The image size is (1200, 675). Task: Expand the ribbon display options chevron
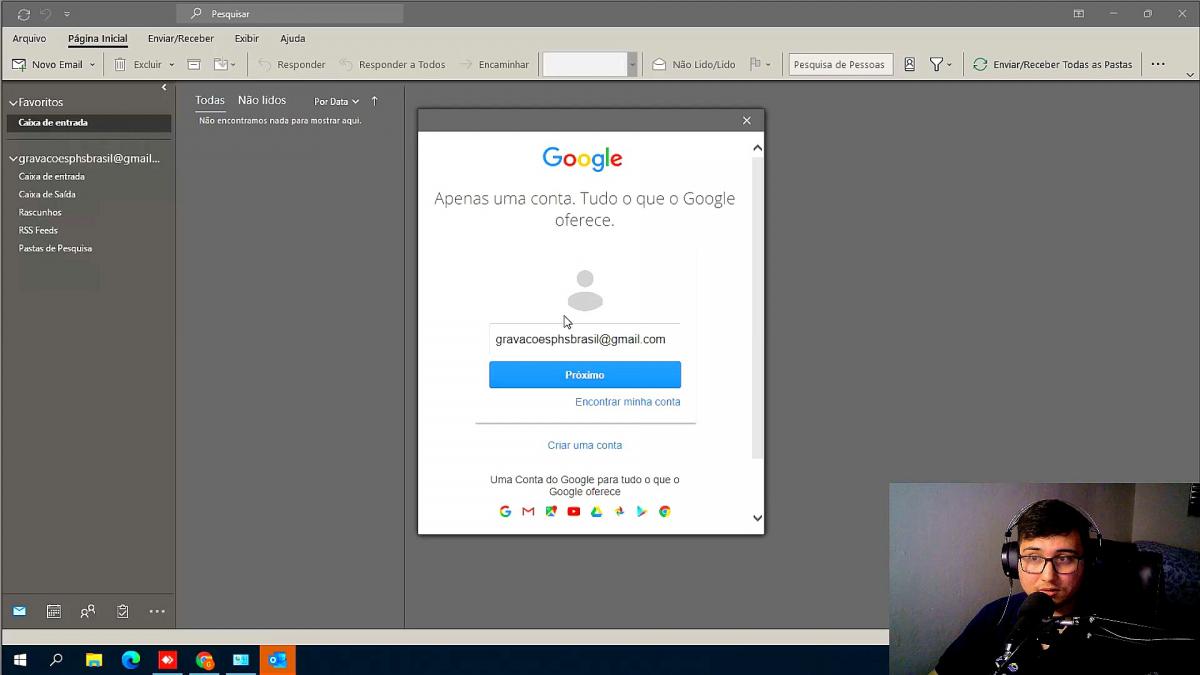point(1190,74)
